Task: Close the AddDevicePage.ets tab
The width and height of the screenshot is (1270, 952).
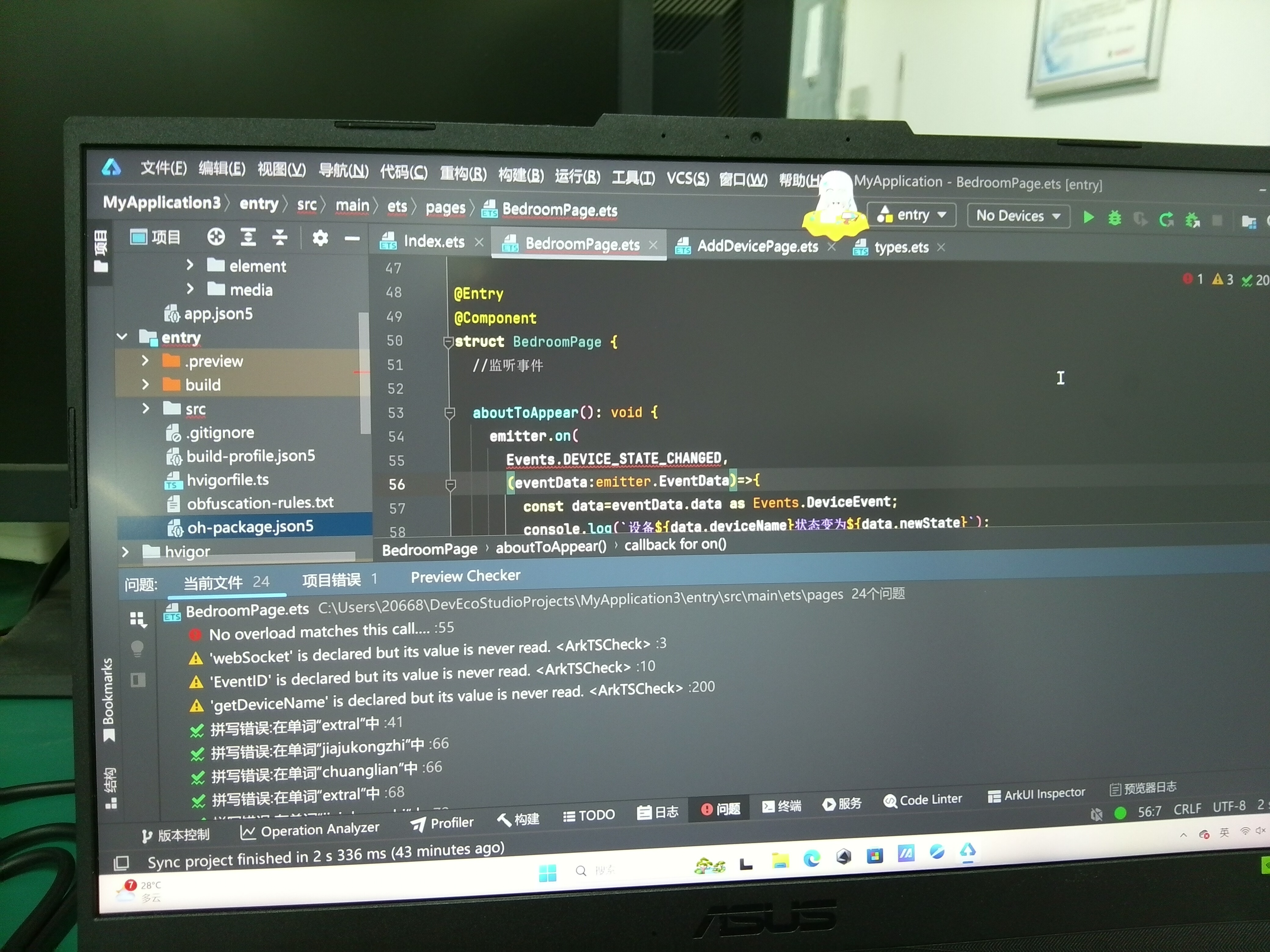Action: pos(831,247)
